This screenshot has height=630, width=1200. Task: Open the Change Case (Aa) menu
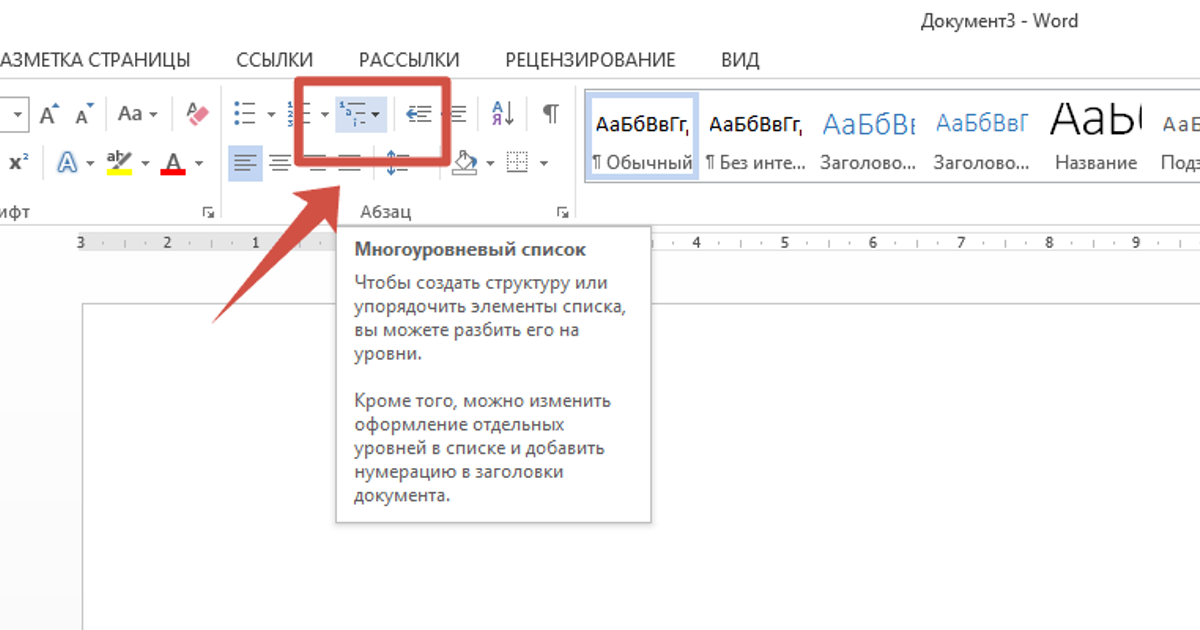(x=137, y=114)
